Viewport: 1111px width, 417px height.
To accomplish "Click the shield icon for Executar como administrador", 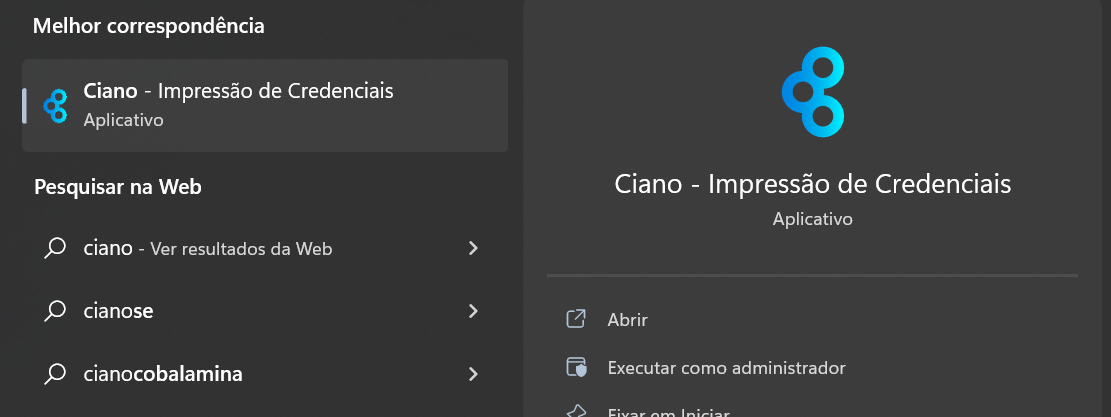I will [576, 367].
